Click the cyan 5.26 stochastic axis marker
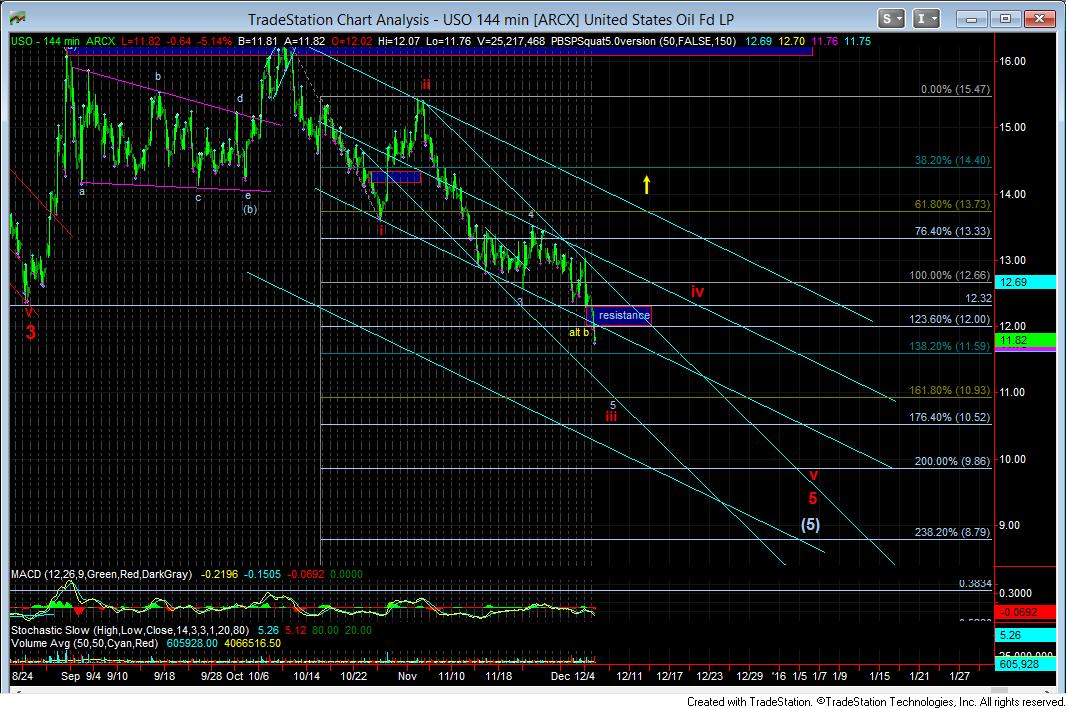Screen dimensions: 1066x708 (x=1025, y=635)
